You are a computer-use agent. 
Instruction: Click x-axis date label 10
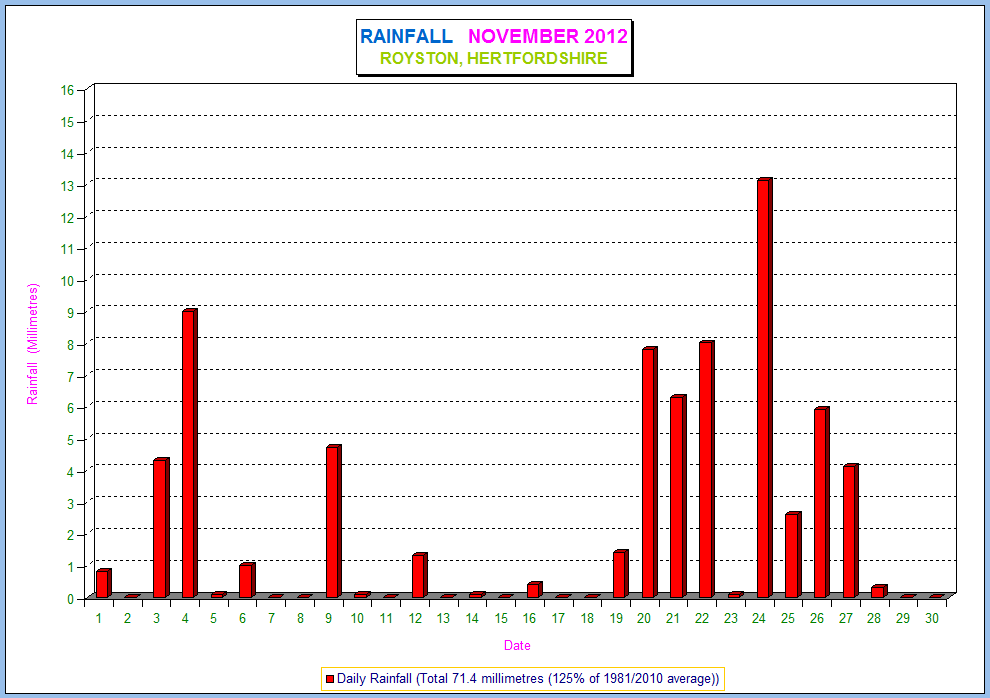(x=357, y=618)
